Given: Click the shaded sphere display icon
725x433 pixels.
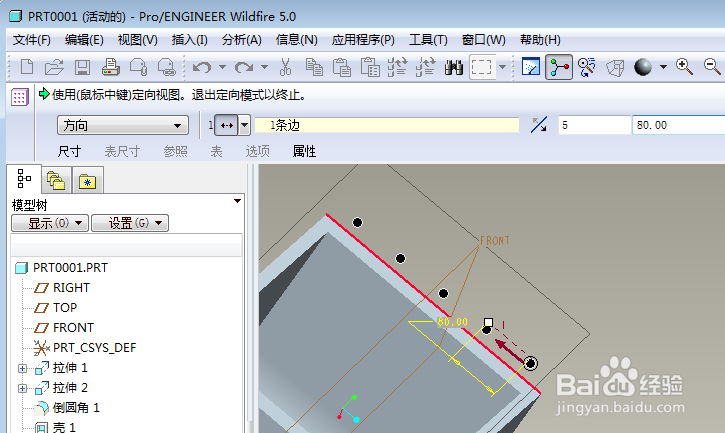Looking at the screenshot, I should click(643, 68).
